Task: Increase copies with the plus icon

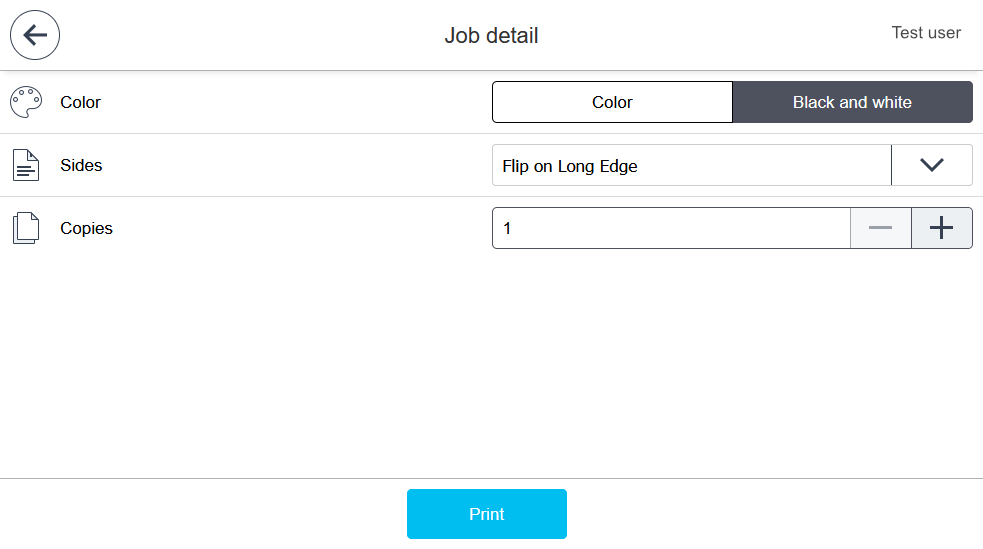Action: pos(941,228)
